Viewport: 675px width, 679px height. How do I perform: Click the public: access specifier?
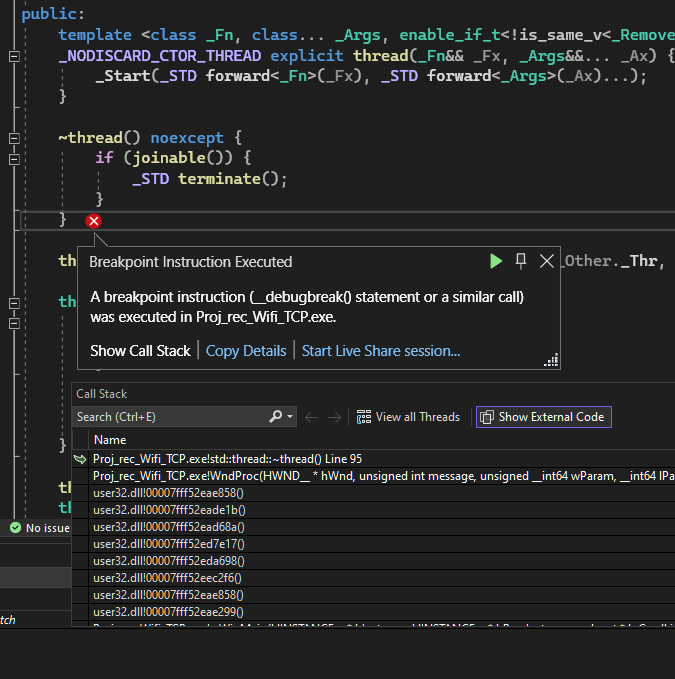coord(53,14)
